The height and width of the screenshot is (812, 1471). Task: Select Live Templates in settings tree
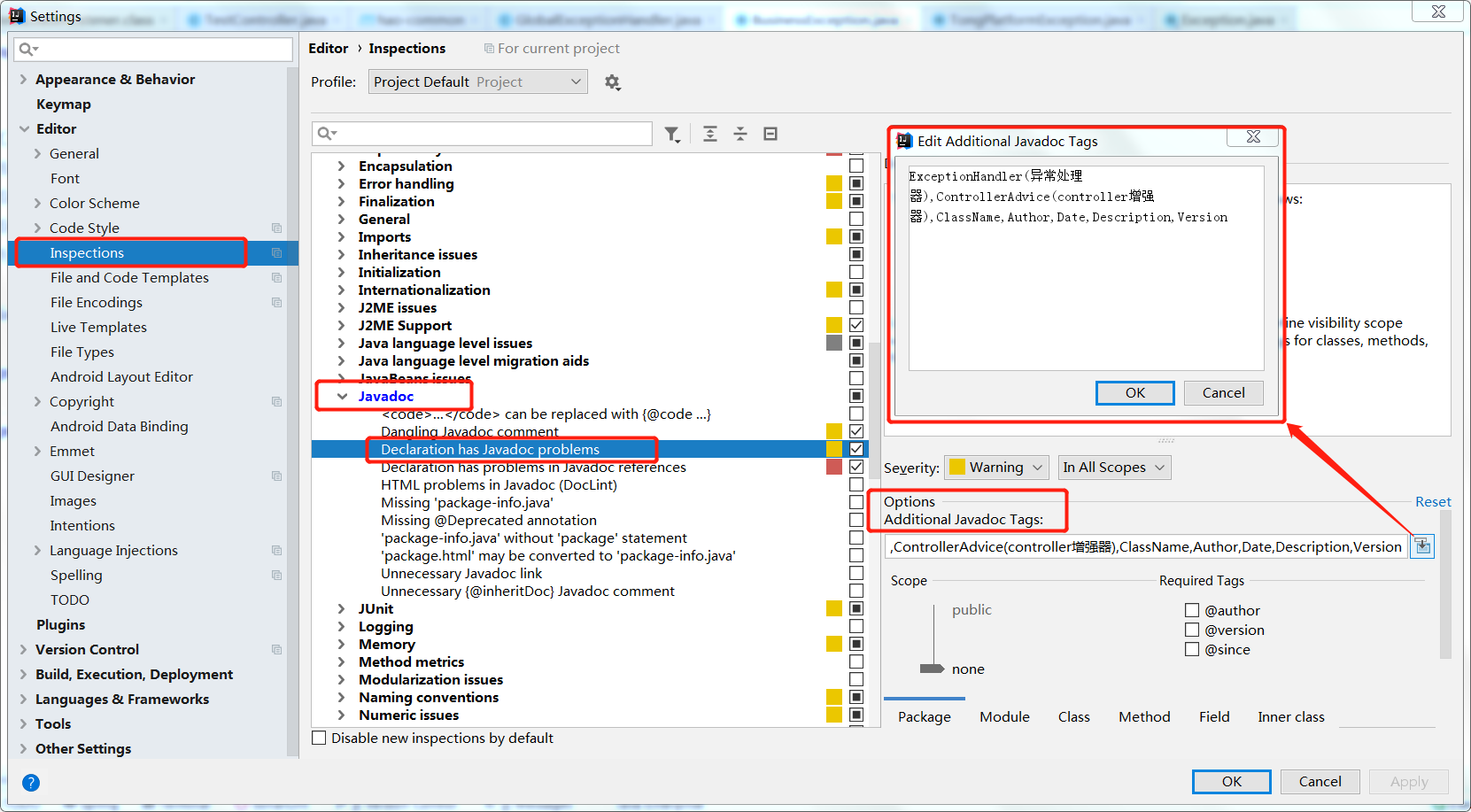click(x=98, y=327)
